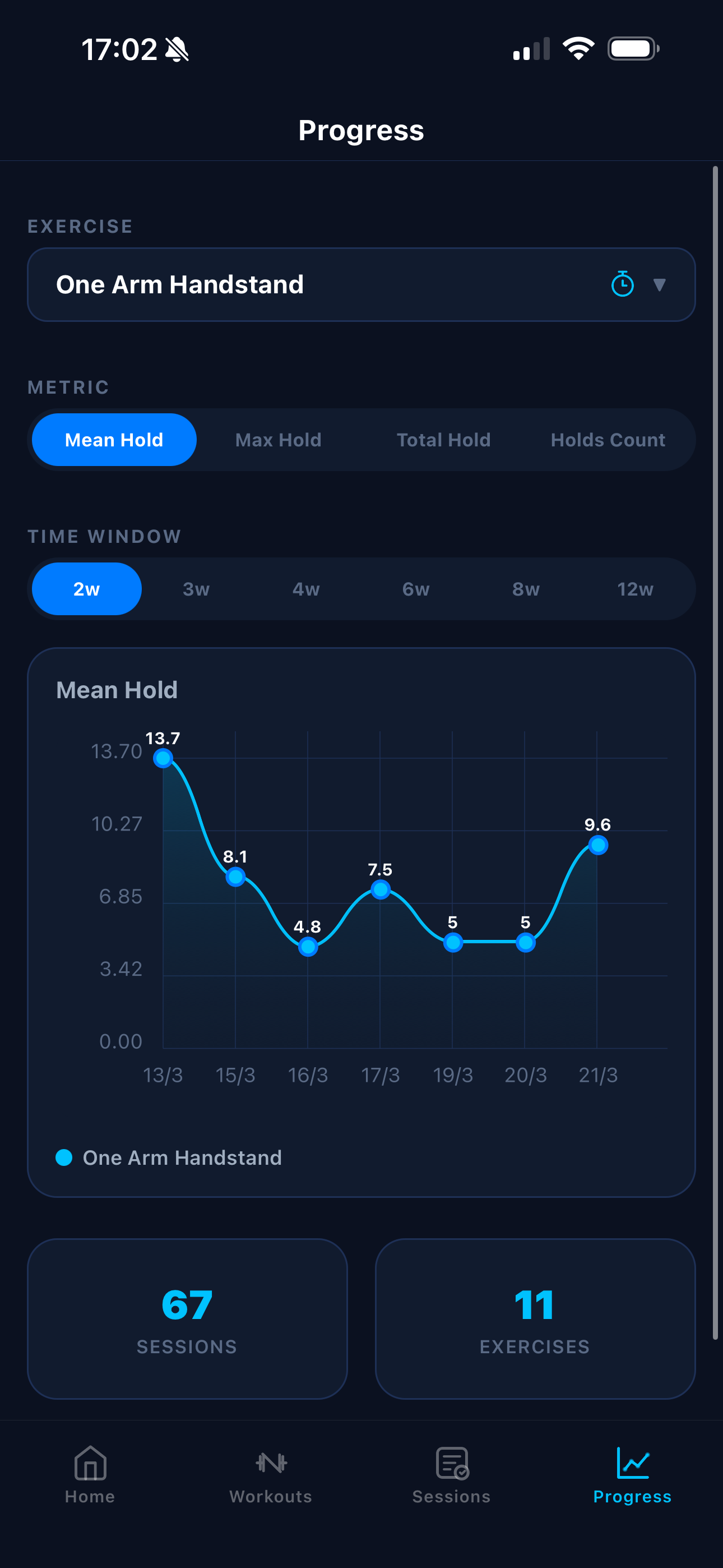
Task: Click the 13.7 data point on chart
Action: pos(163,758)
